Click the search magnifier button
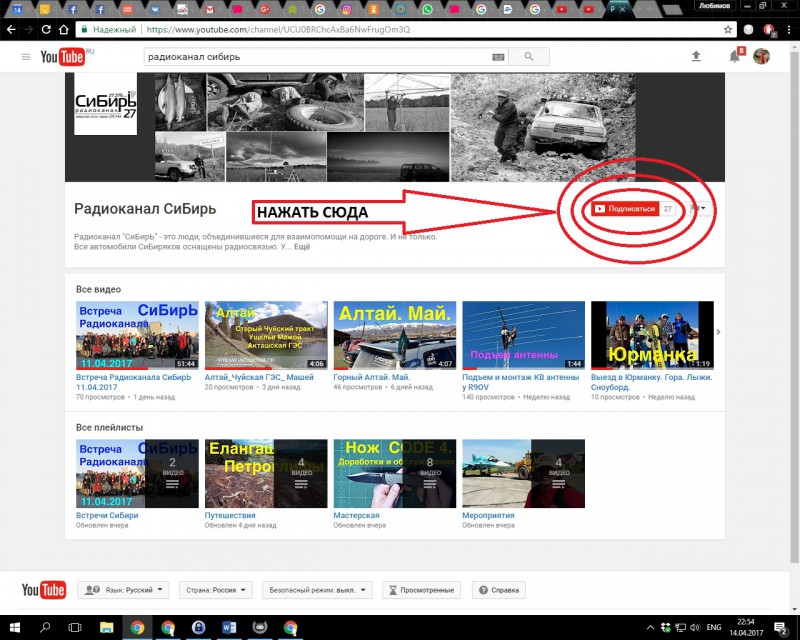The image size is (800, 640). 529,57
